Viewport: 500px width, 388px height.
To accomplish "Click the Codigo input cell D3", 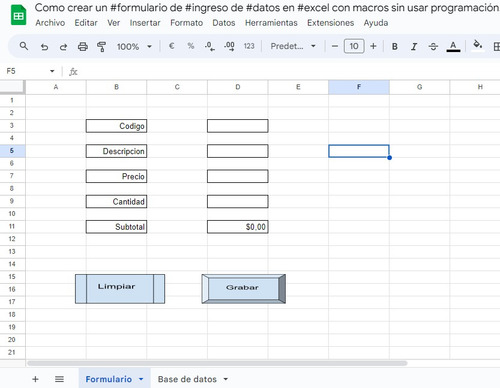I will pos(237,126).
